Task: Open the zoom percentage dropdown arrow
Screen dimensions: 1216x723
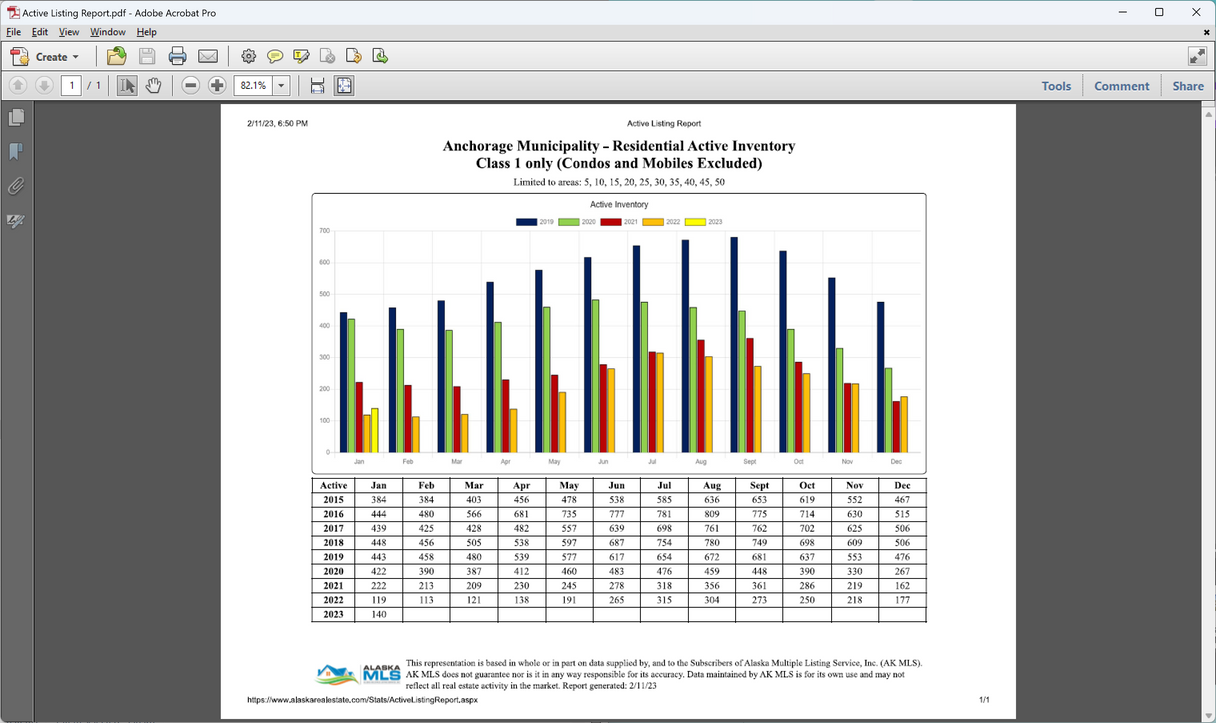Action: pyautogui.click(x=281, y=86)
